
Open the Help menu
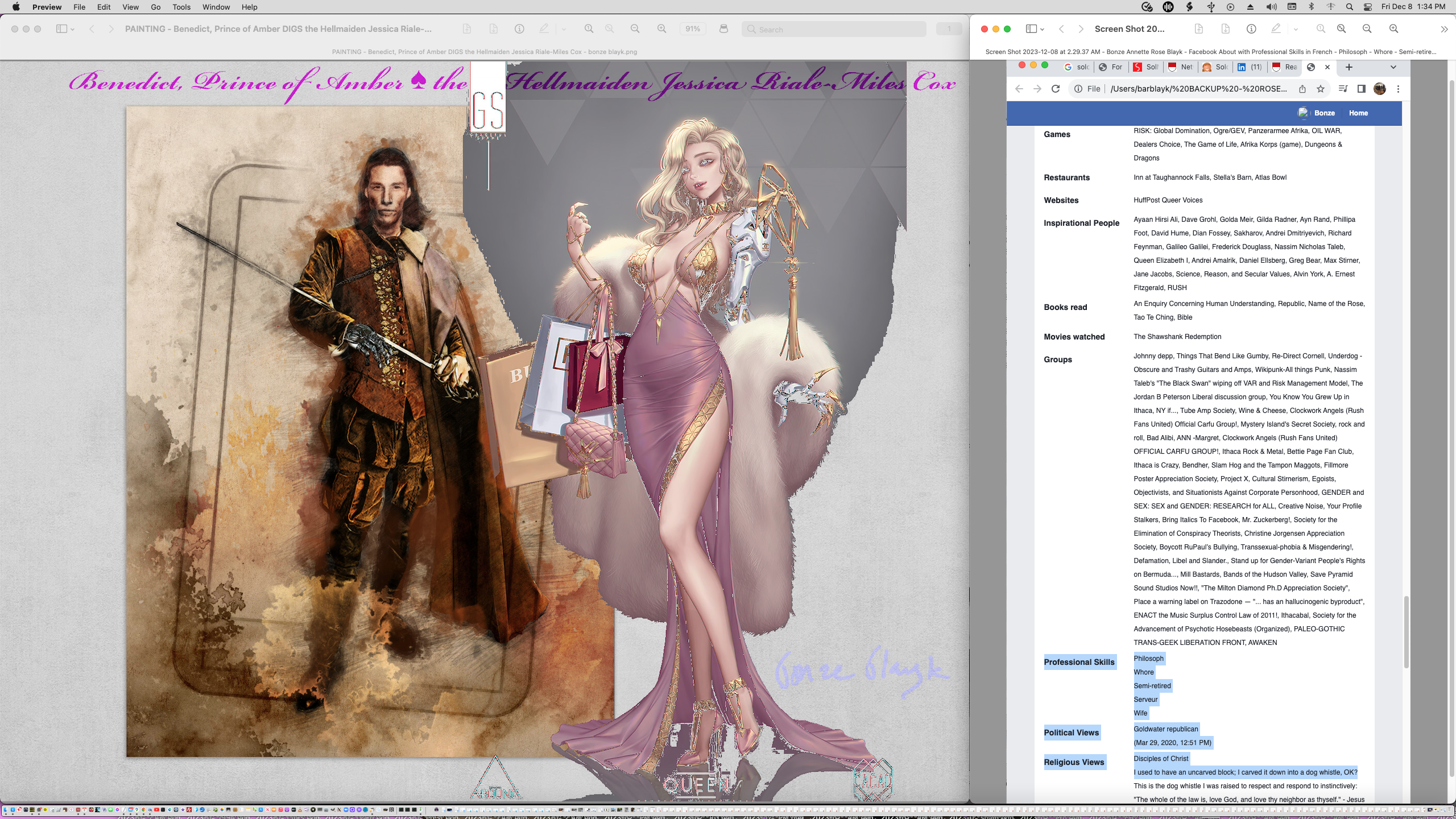click(x=249, y=7)
